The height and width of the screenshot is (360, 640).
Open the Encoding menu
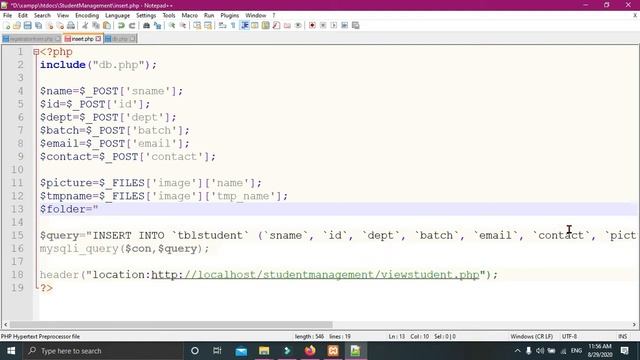(87, 15)
